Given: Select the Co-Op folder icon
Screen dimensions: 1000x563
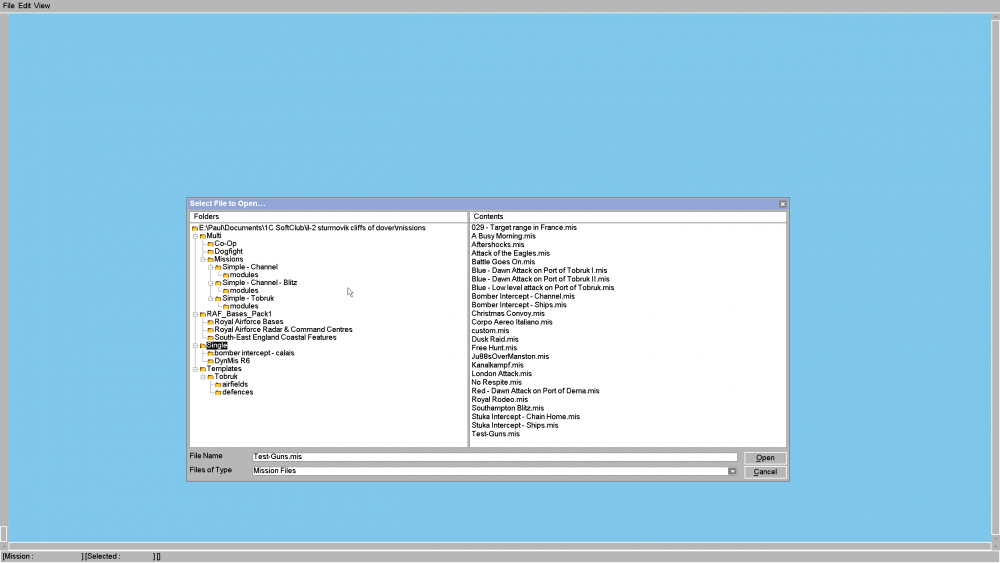Looking at the screenshot, I should [210, 244].
